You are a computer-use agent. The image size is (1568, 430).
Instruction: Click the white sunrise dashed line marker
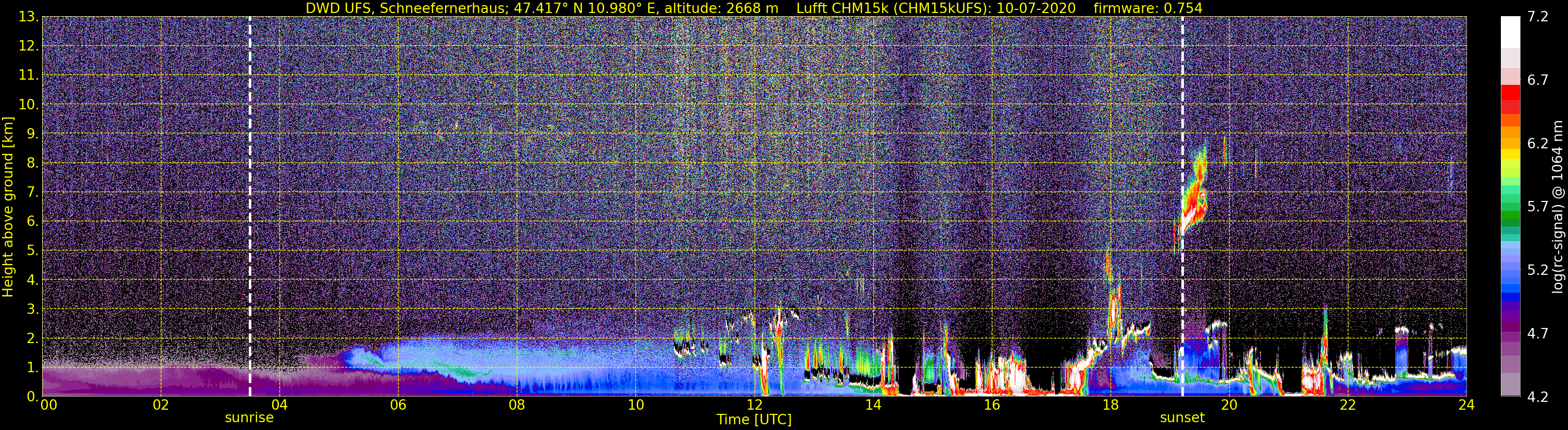tap(250, 207)
